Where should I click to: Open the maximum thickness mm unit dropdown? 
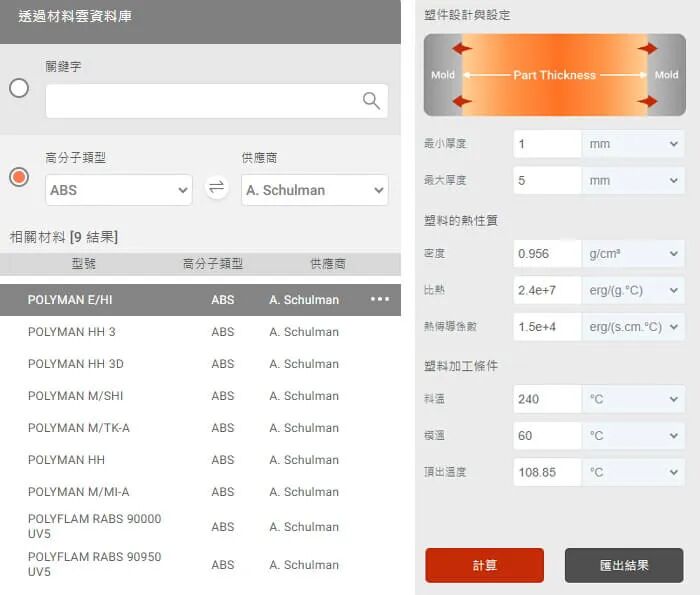pyautogui.click(x=633, y=180)
